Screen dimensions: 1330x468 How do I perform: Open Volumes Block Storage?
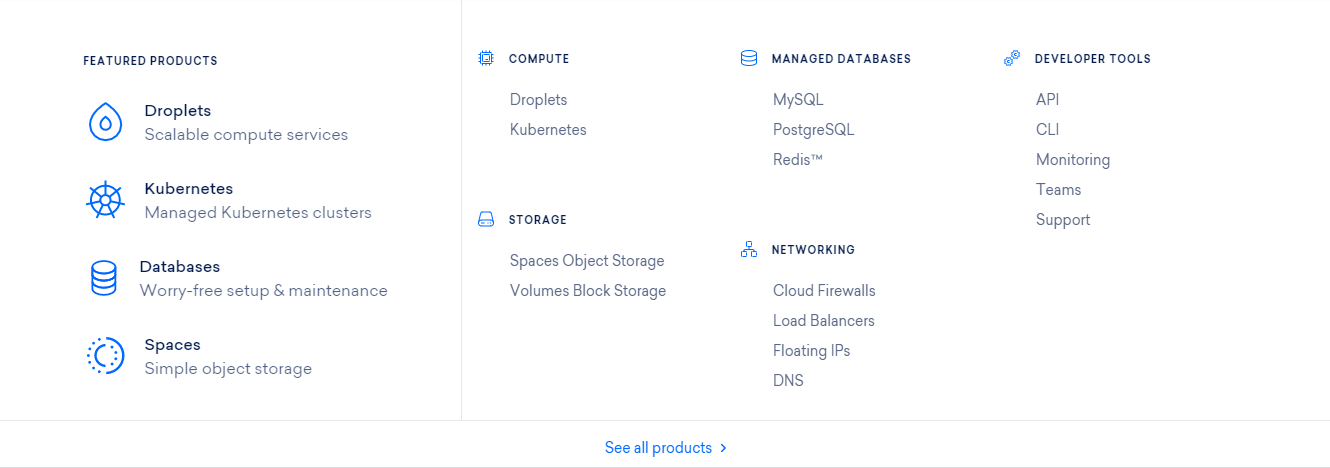[588, 290]
